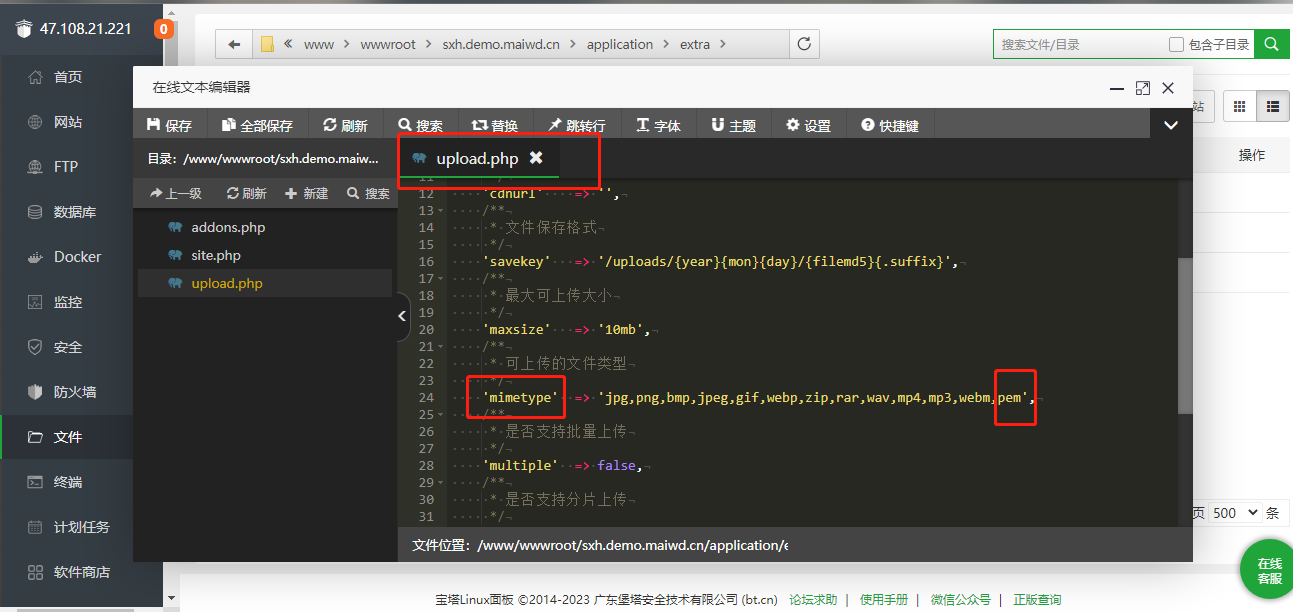Click the green file search button

(1272, 44)
